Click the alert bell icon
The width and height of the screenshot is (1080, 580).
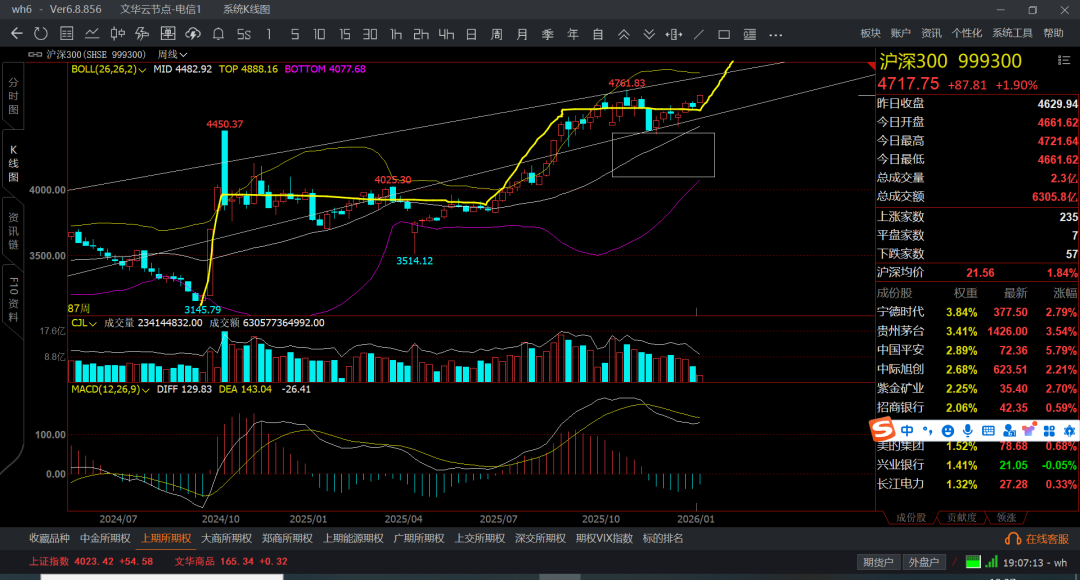[220, 34]
